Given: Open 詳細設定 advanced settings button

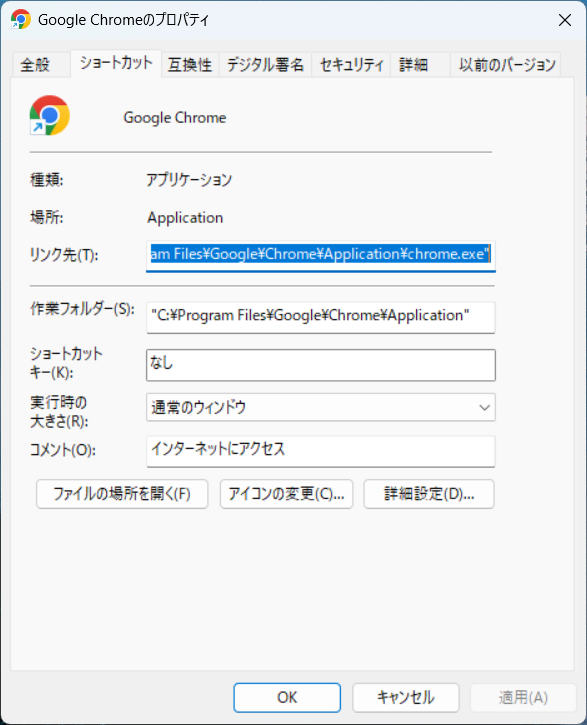Looking at the screenshot, I should 429,494.
